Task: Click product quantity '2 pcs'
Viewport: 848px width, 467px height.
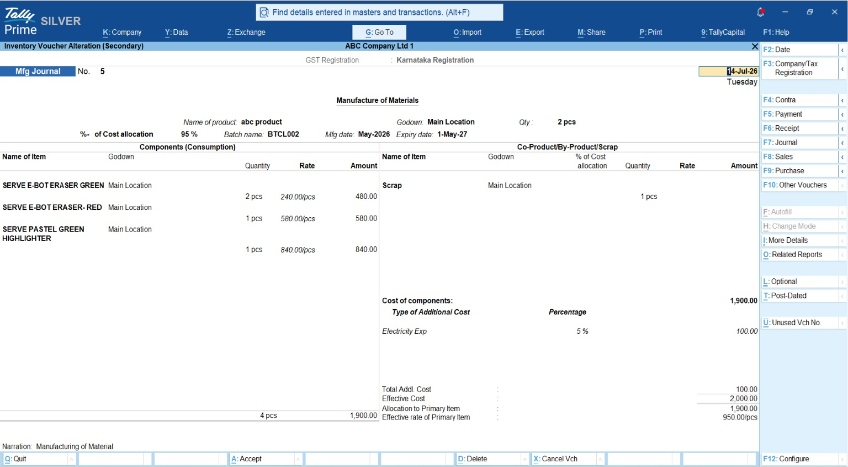Action: (566, 122)
